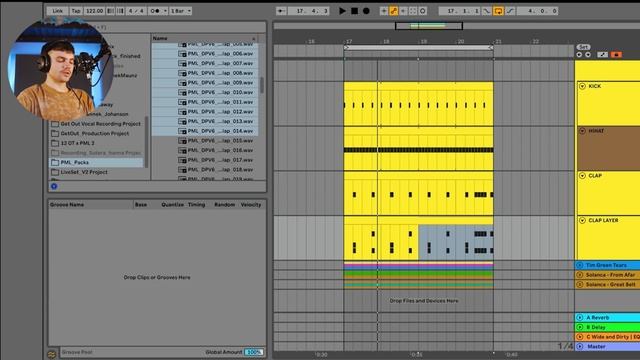Click the Groove Name column header
The image size is (640, 360).
91,204
